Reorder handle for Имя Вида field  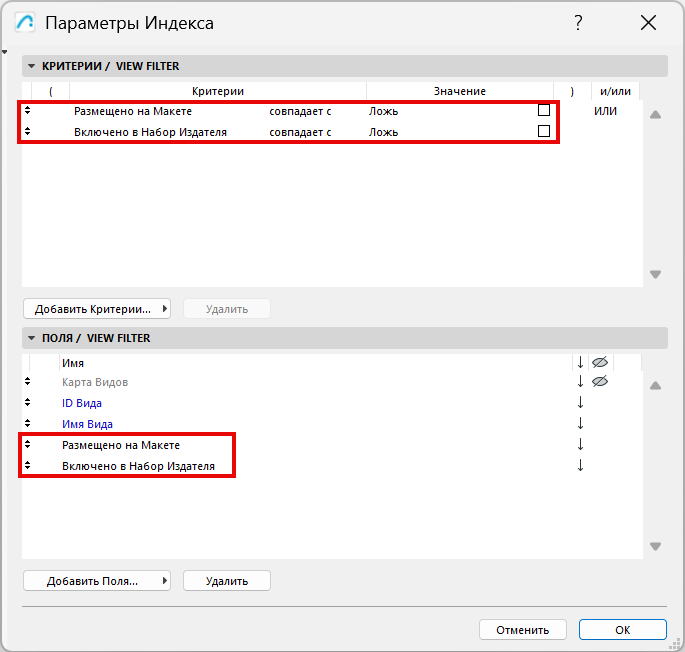pyautogui.click(x=28, y=423)
